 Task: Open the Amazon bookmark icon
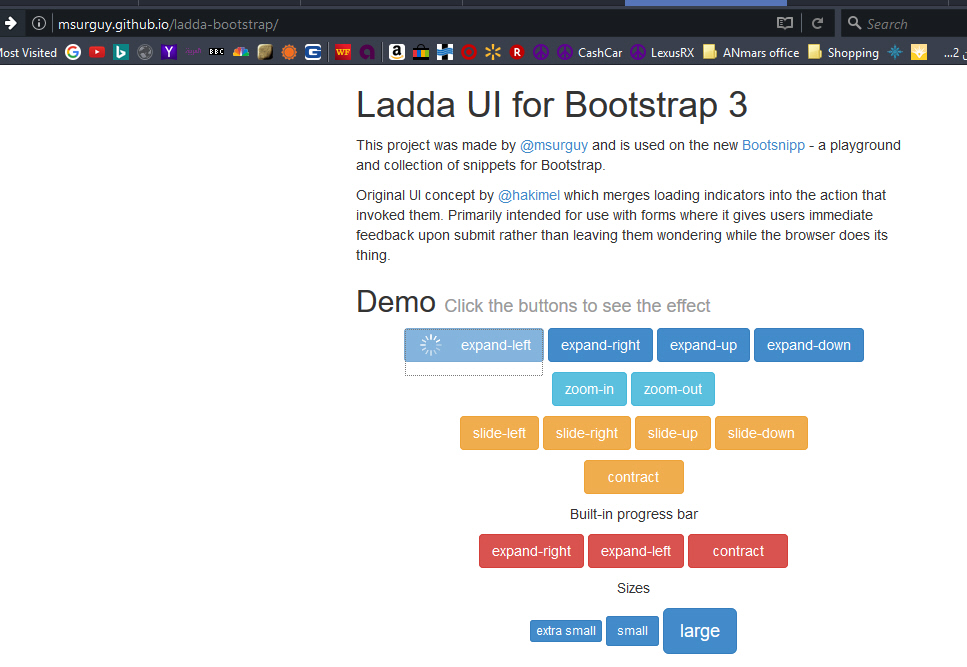pyautogui.click(x=397, y=52)
